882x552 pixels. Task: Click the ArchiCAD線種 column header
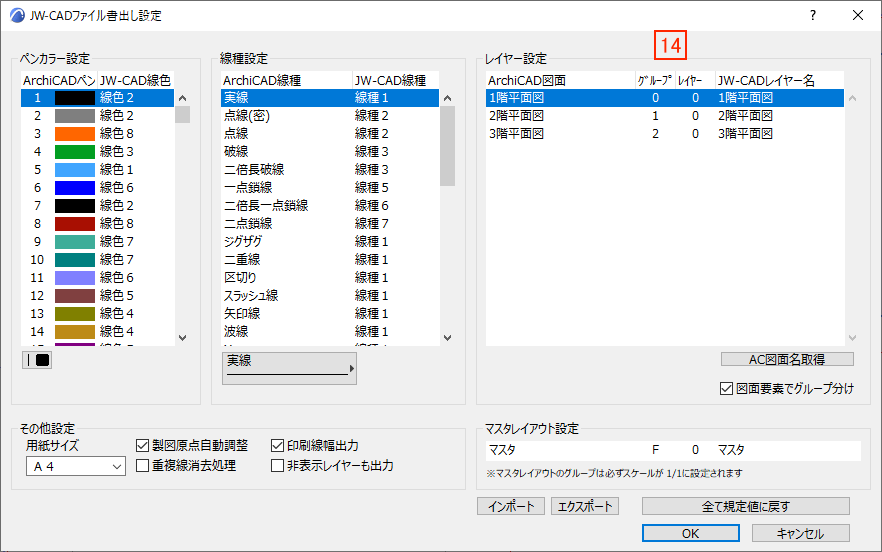[286, 80]
